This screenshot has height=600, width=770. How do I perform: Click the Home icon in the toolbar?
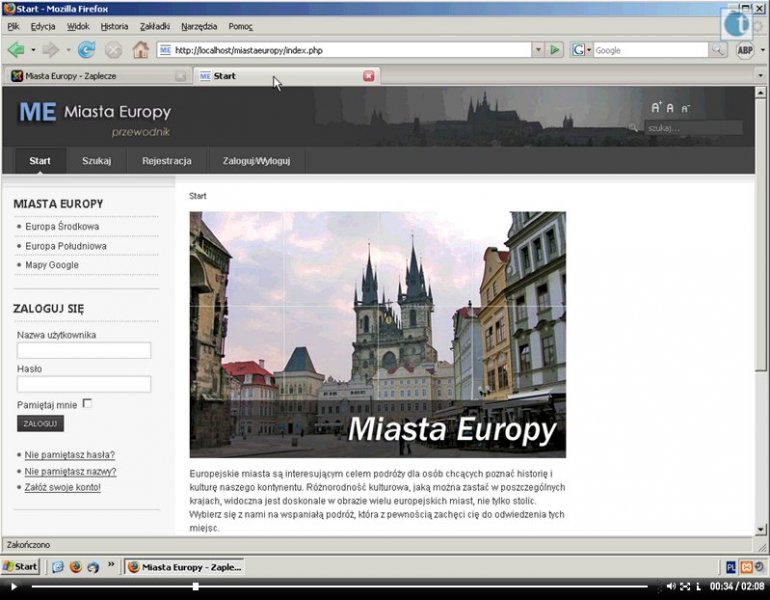pyautogui.click(x=140, y=49)
